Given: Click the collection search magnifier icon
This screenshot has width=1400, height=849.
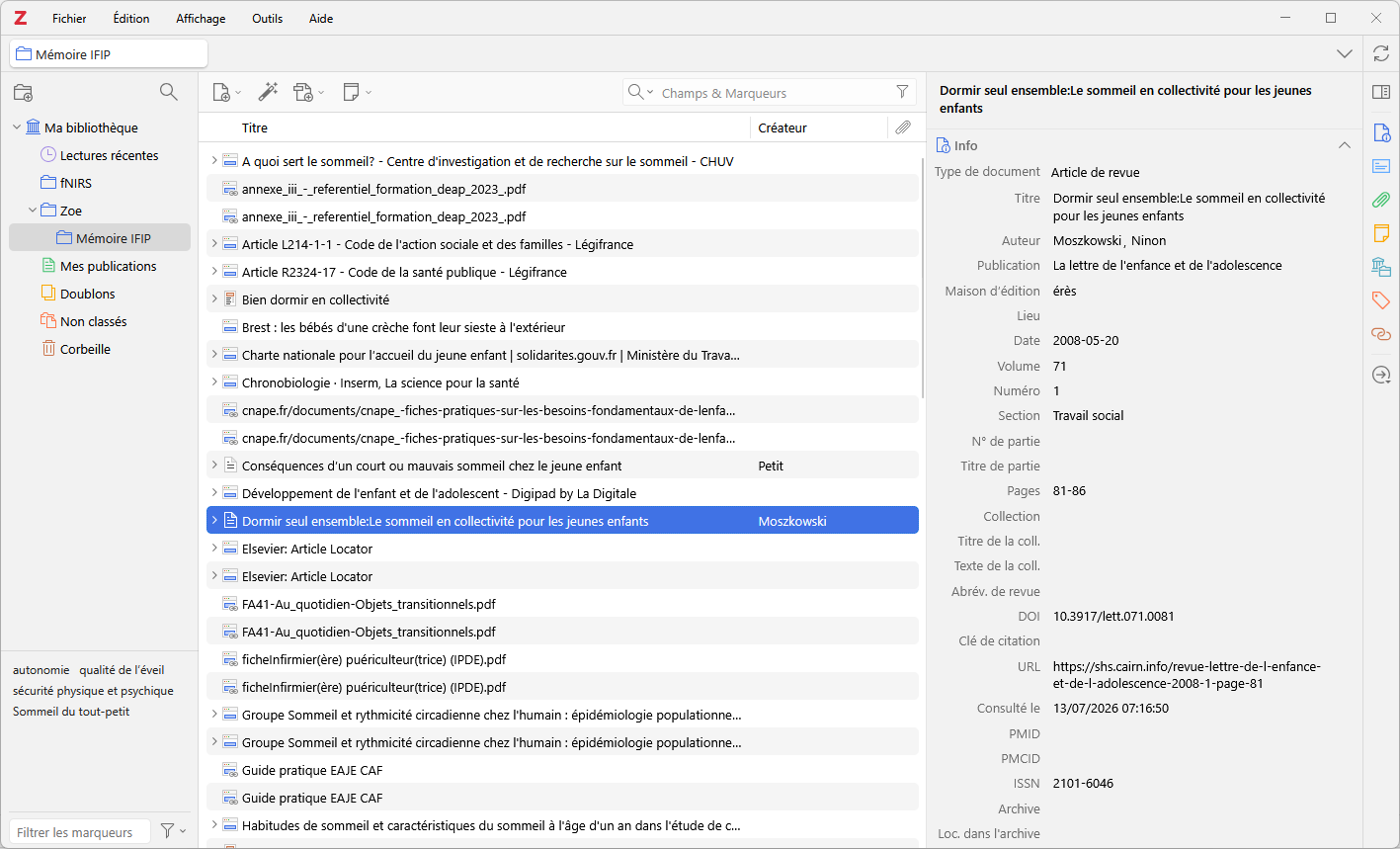Looking at the screenshot, I should pos(169,92).
